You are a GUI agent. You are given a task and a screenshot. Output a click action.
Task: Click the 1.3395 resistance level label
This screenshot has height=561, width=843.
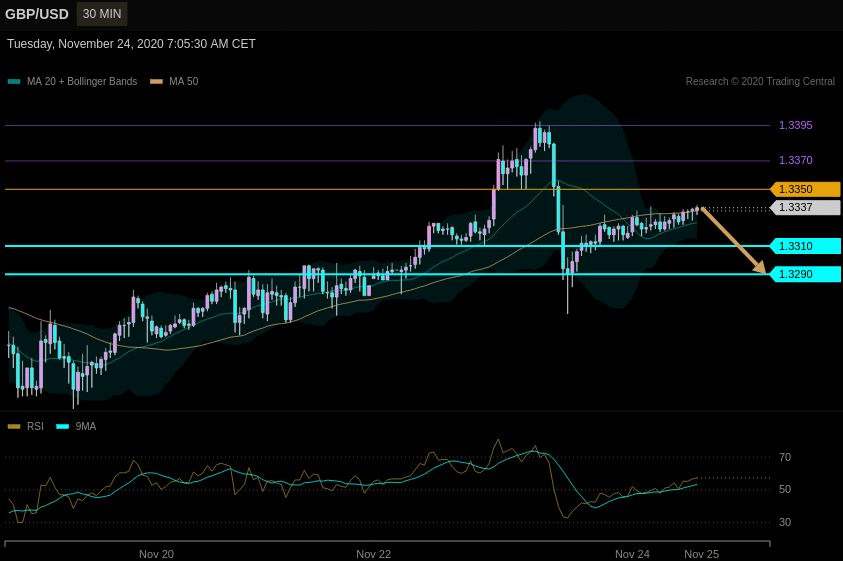[x=795, y=125]
